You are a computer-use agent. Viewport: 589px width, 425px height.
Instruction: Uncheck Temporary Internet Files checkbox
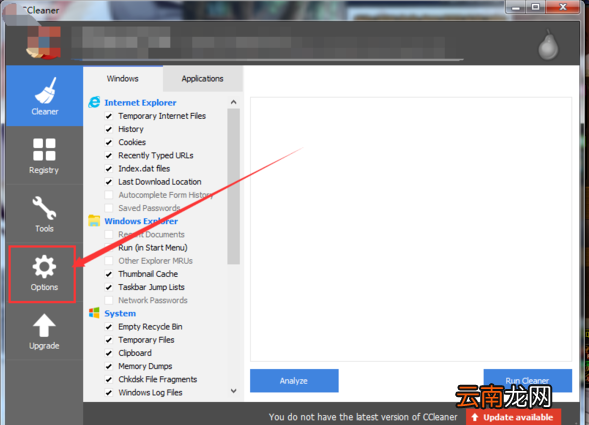tap(109, 116)
